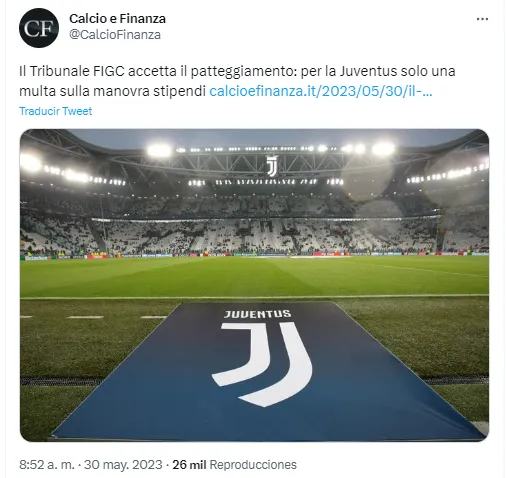This screenshot has height=478, width=506.
Task: Open the CF profile avatar
Action: (x=39, y=28)
